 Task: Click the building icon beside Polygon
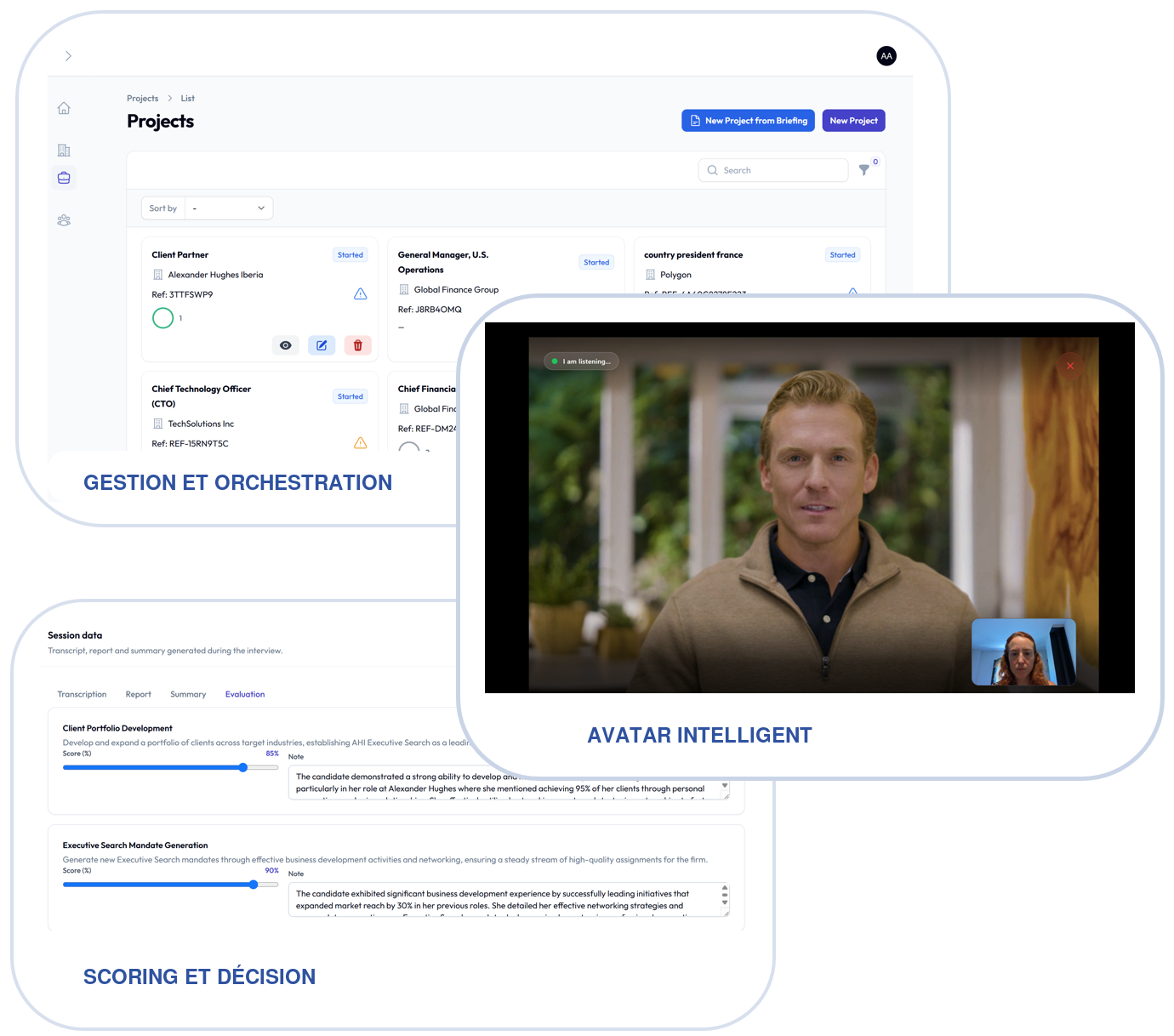point(650,275)
